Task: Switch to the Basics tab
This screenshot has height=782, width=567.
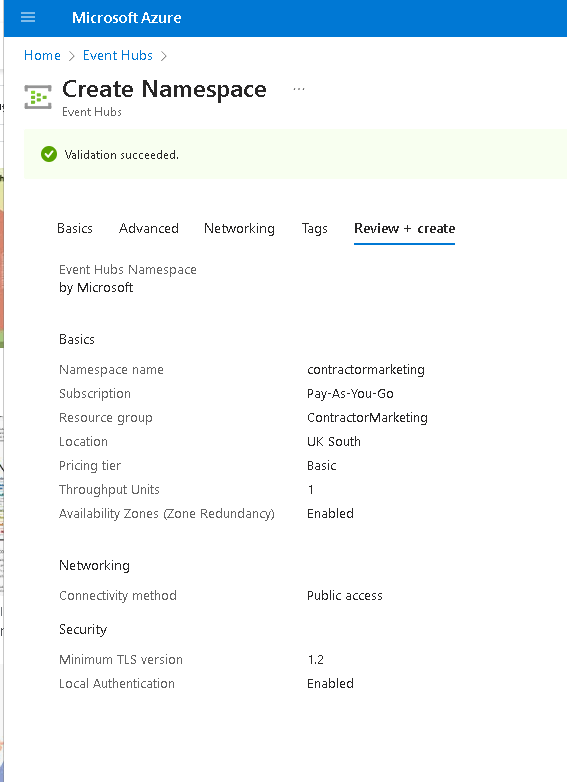Action: click(75, 228)
